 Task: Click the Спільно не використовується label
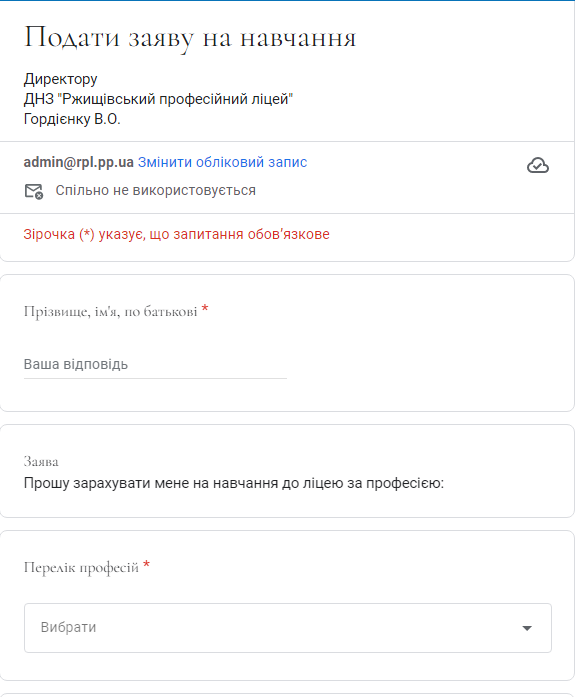coord(156,190)
